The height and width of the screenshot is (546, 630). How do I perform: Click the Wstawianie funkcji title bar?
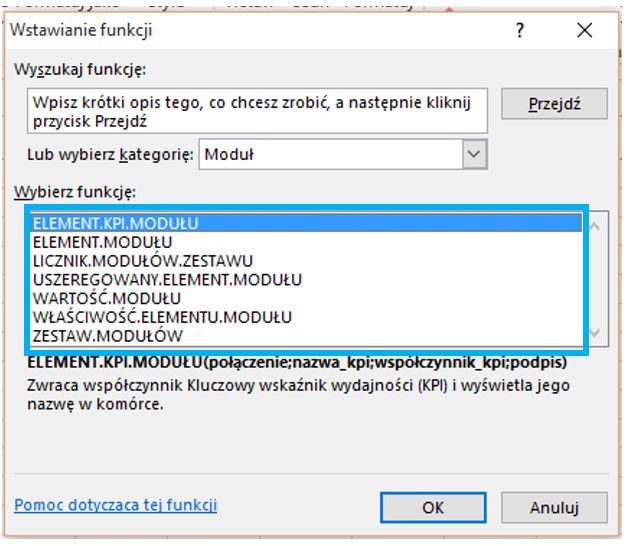pos(250,31)
